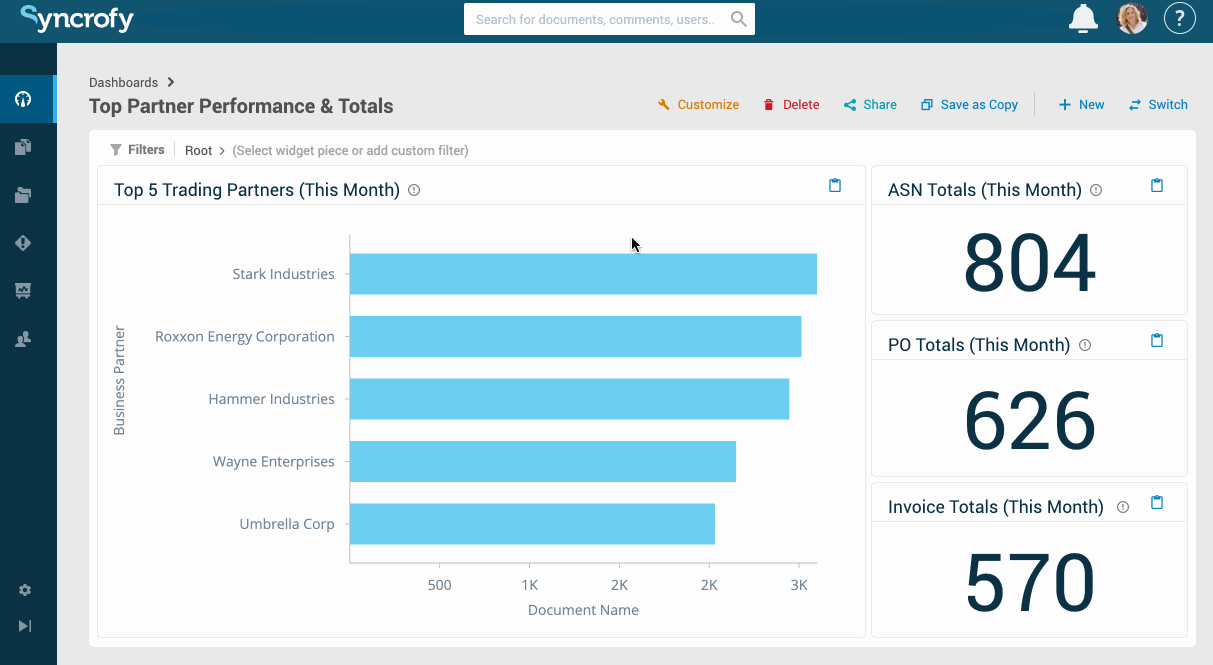The height and width of the screenshot is (665, 1213).
Task: Click the 3K axis tick label
Action: (x=798, y=585)
